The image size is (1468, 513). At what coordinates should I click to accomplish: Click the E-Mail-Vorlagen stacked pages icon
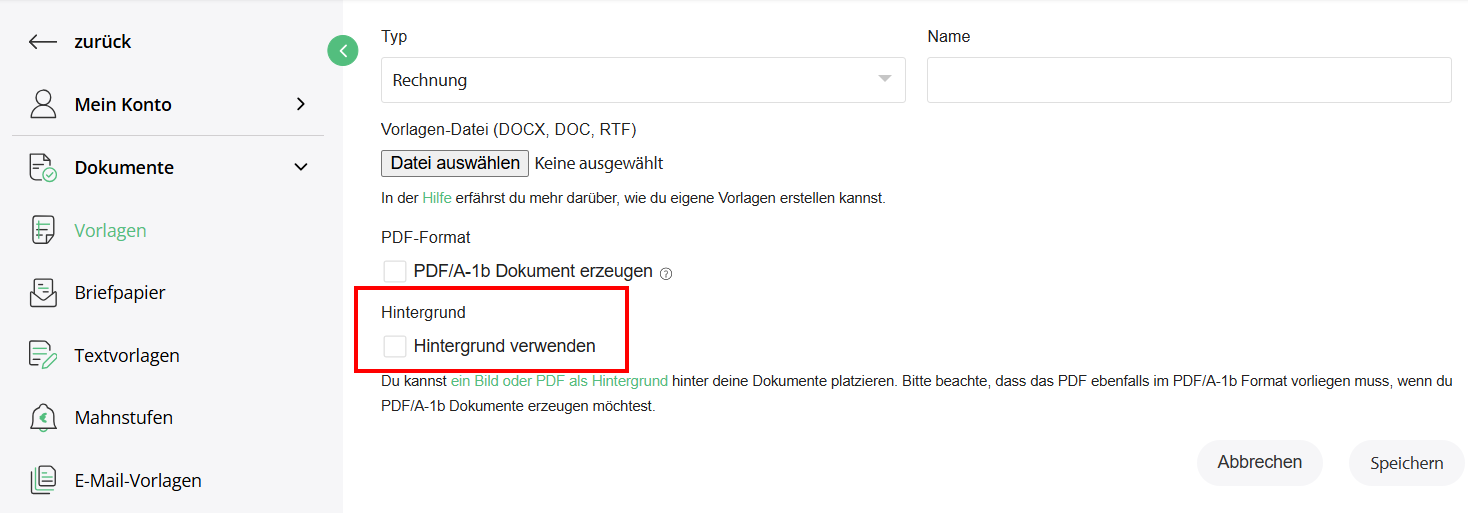click(43, 480)
